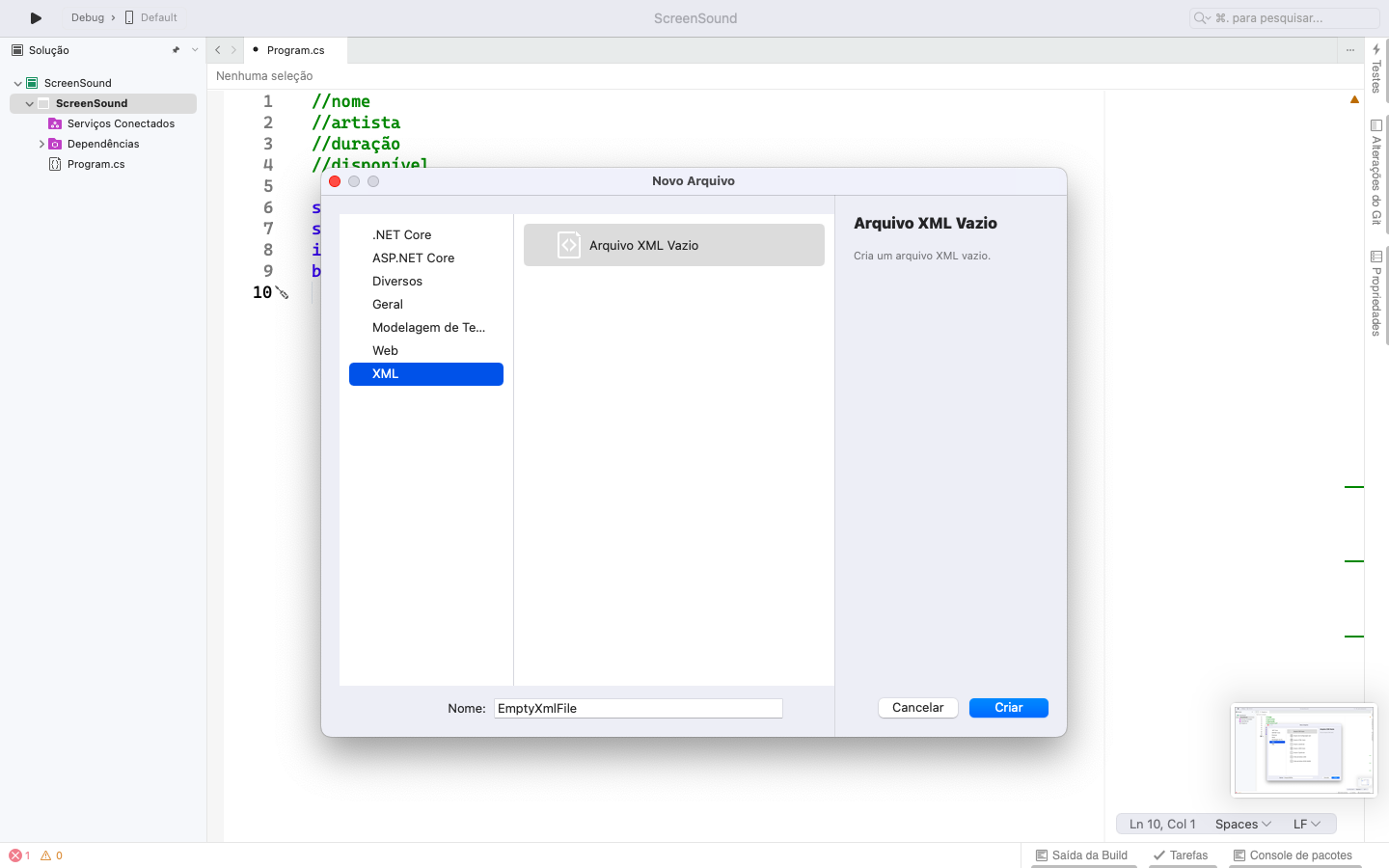Viewport: 1389px width, 868px height.
Task: Click line 3 comment '//duração'
Action: click(x=356, y=144)
